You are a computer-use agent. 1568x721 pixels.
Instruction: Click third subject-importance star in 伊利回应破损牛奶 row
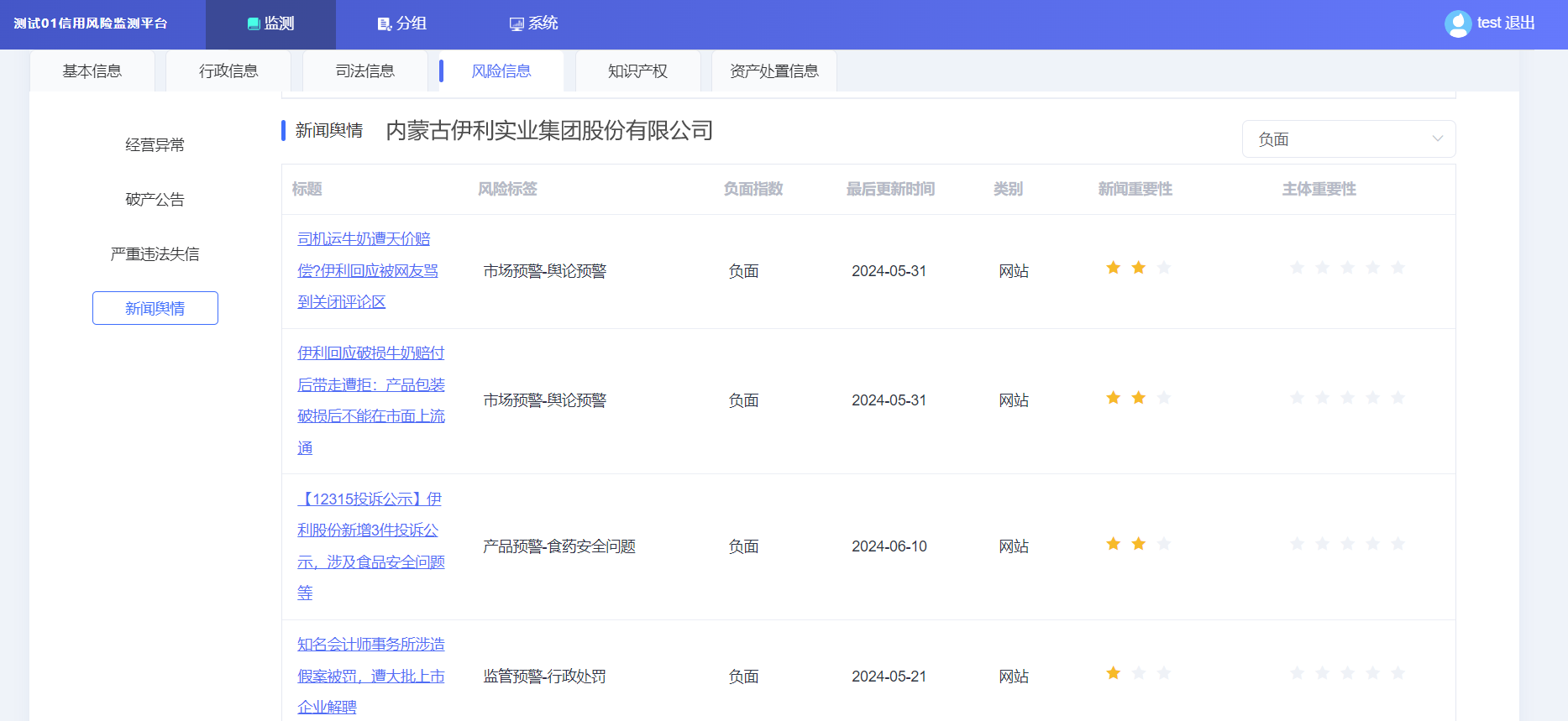point(1348,398)
